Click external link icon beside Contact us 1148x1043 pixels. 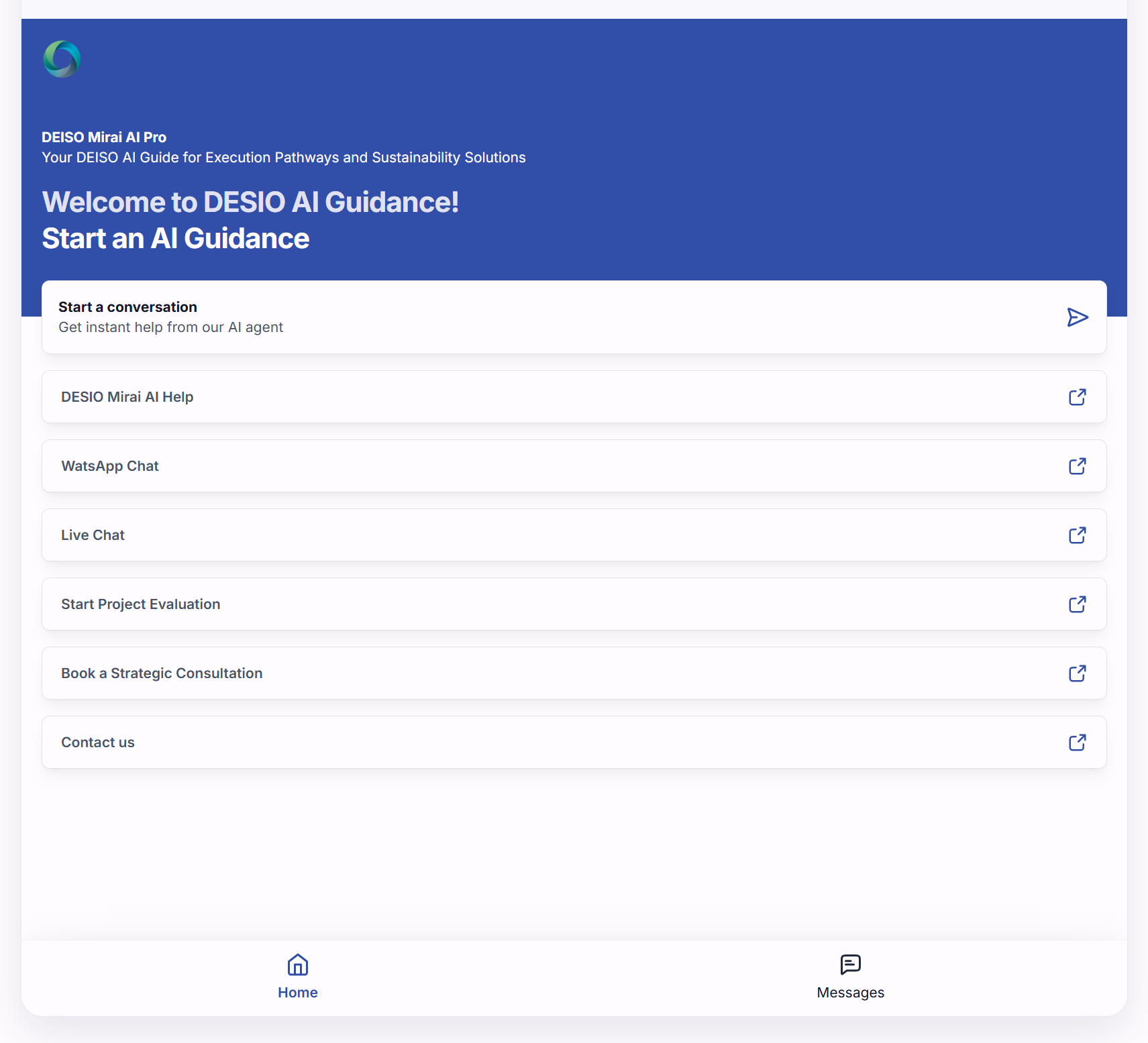point(1077,743)
